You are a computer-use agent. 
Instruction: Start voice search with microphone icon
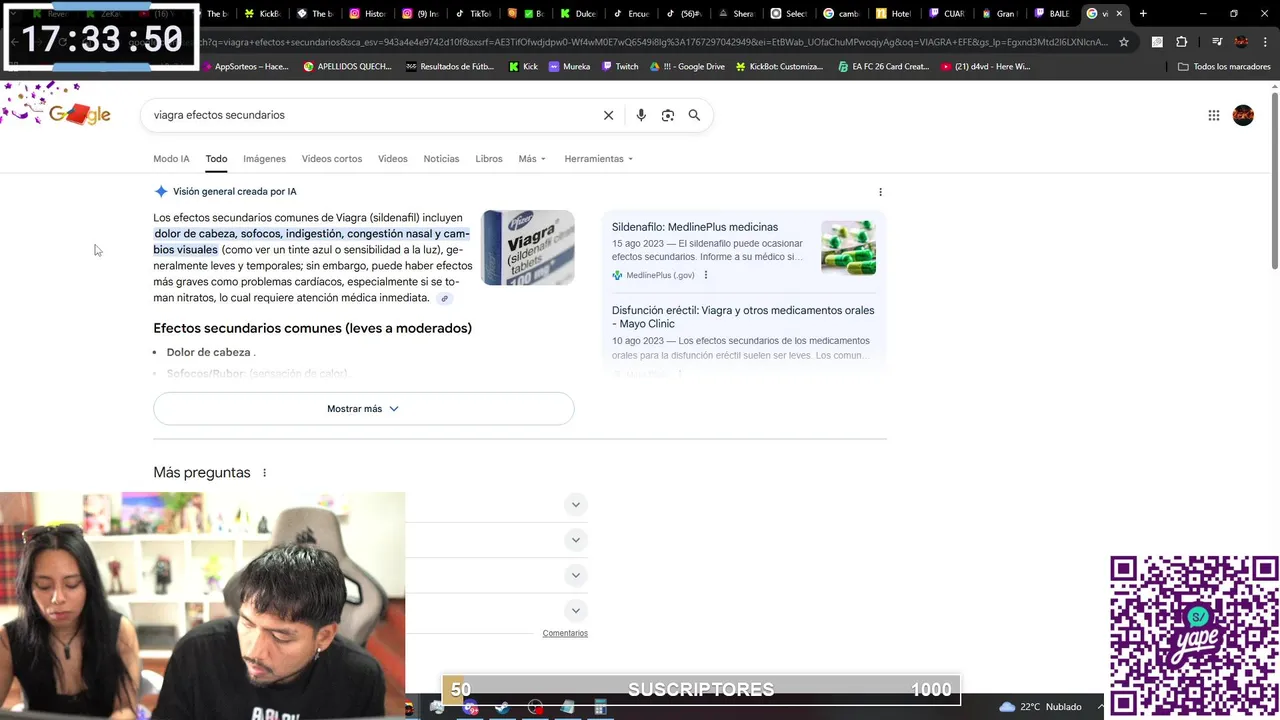coord(641,115)
